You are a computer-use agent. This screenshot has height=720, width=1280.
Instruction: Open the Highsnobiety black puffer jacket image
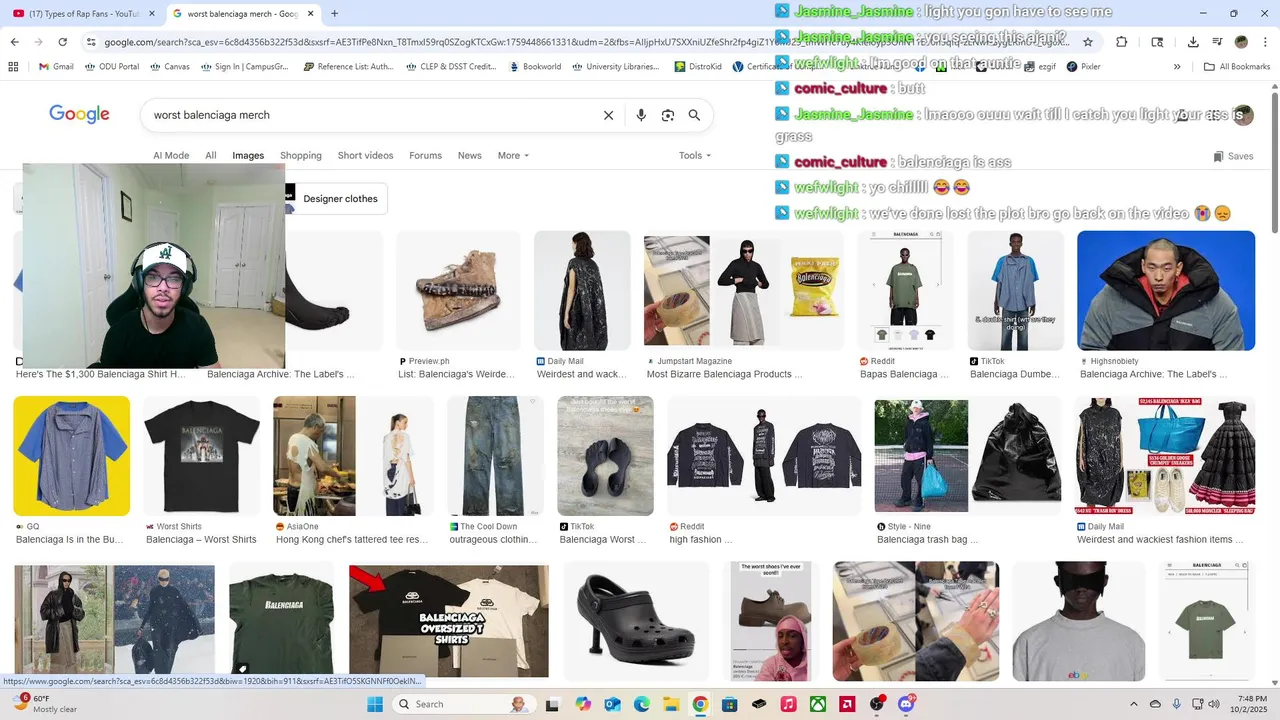pyautogui.click(x=1166, y=291)
